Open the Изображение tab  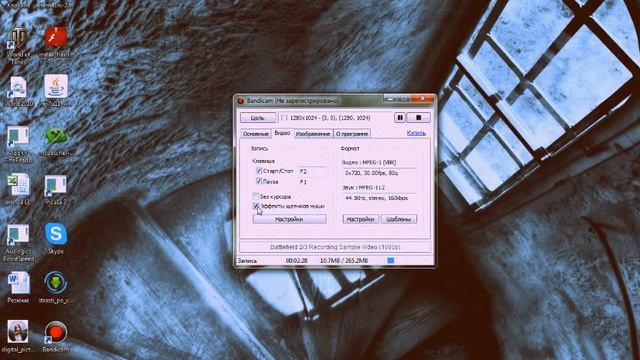[313, 134]
